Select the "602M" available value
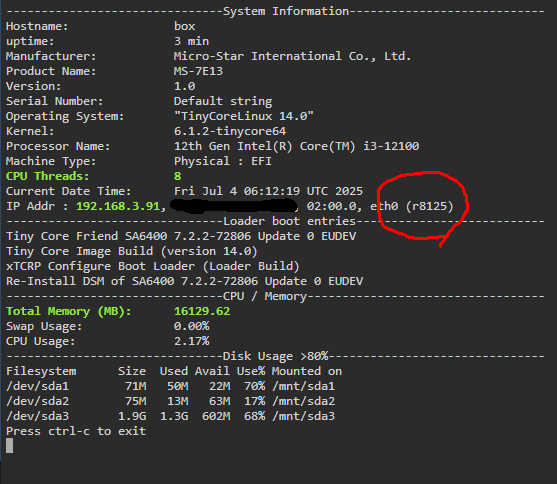 216,416
